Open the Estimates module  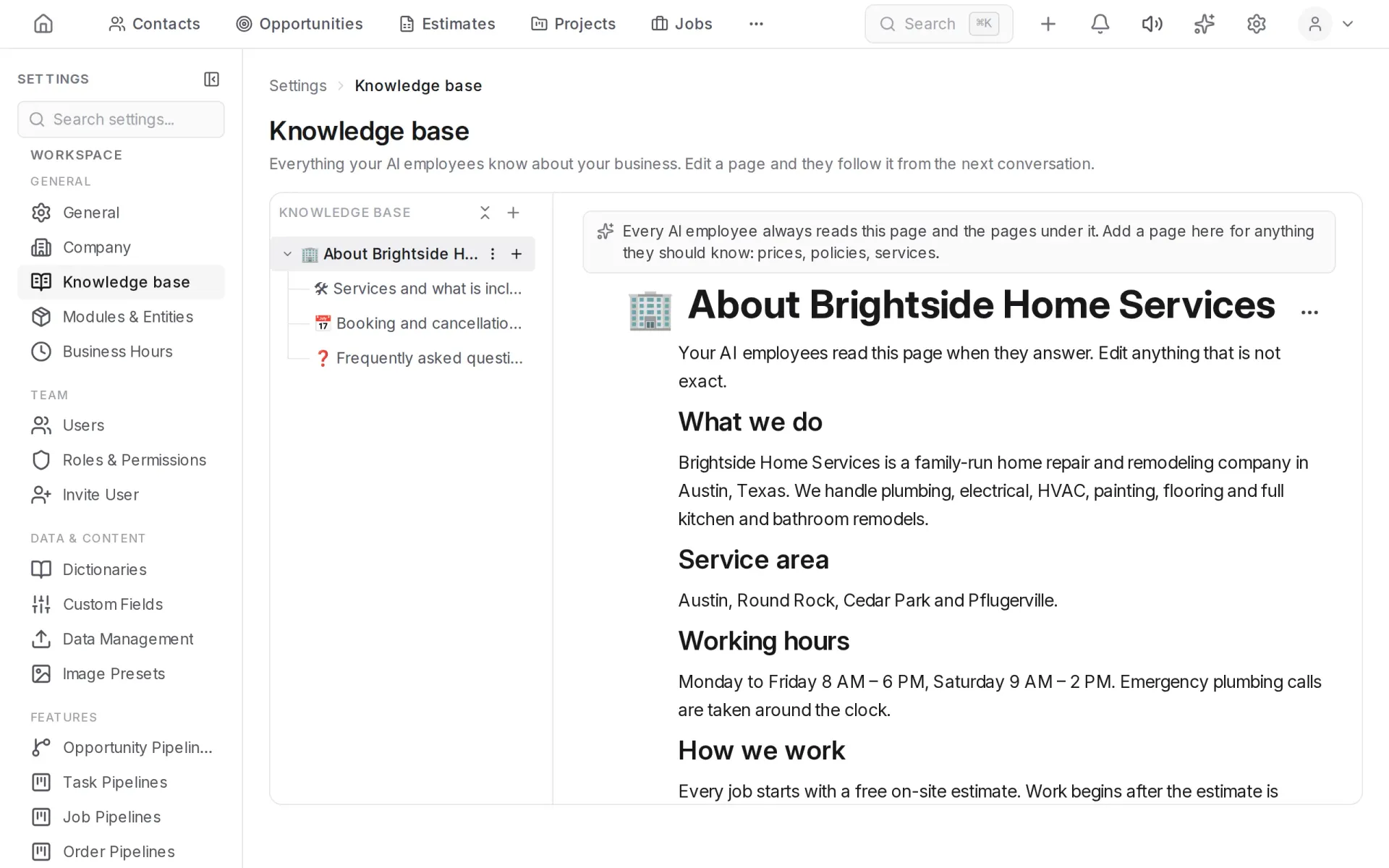pyautogui.click(x=447, y=24)
